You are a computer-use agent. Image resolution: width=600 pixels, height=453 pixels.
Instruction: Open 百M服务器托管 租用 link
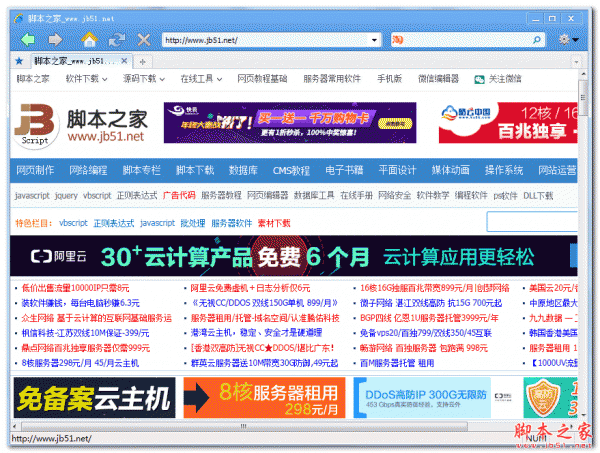397,363
